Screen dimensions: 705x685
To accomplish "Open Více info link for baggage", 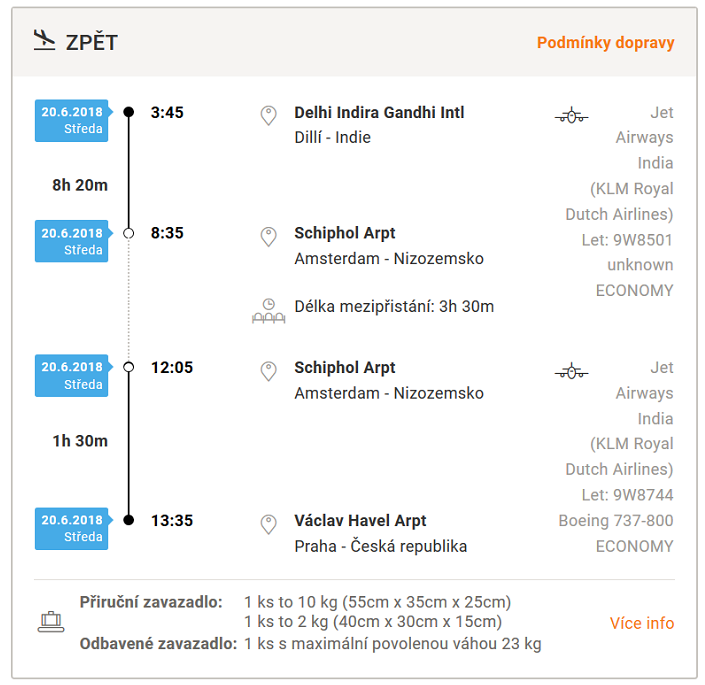I will pos(642,623).
